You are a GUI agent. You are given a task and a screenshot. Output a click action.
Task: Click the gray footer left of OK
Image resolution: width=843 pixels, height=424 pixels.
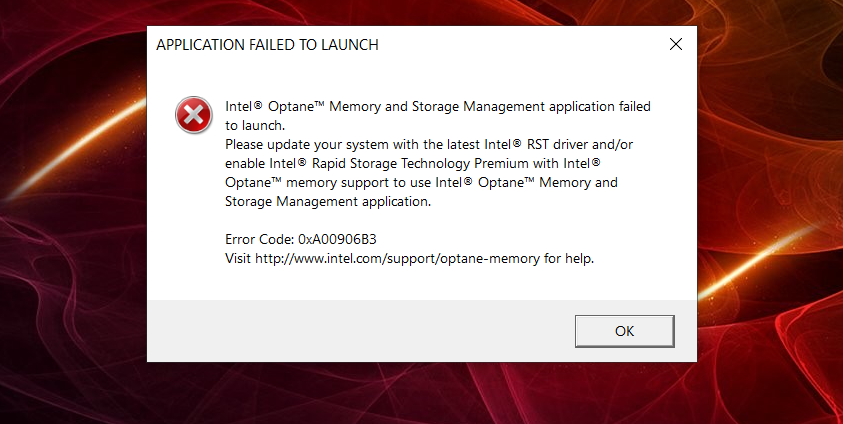pyautogui.click(x=350, y=331)
